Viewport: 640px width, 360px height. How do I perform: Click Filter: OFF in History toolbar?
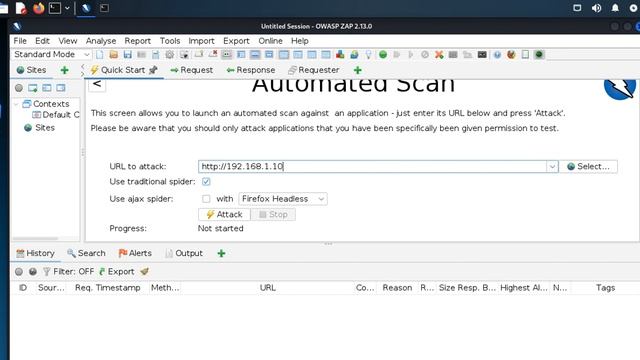[x=69, y=271]
